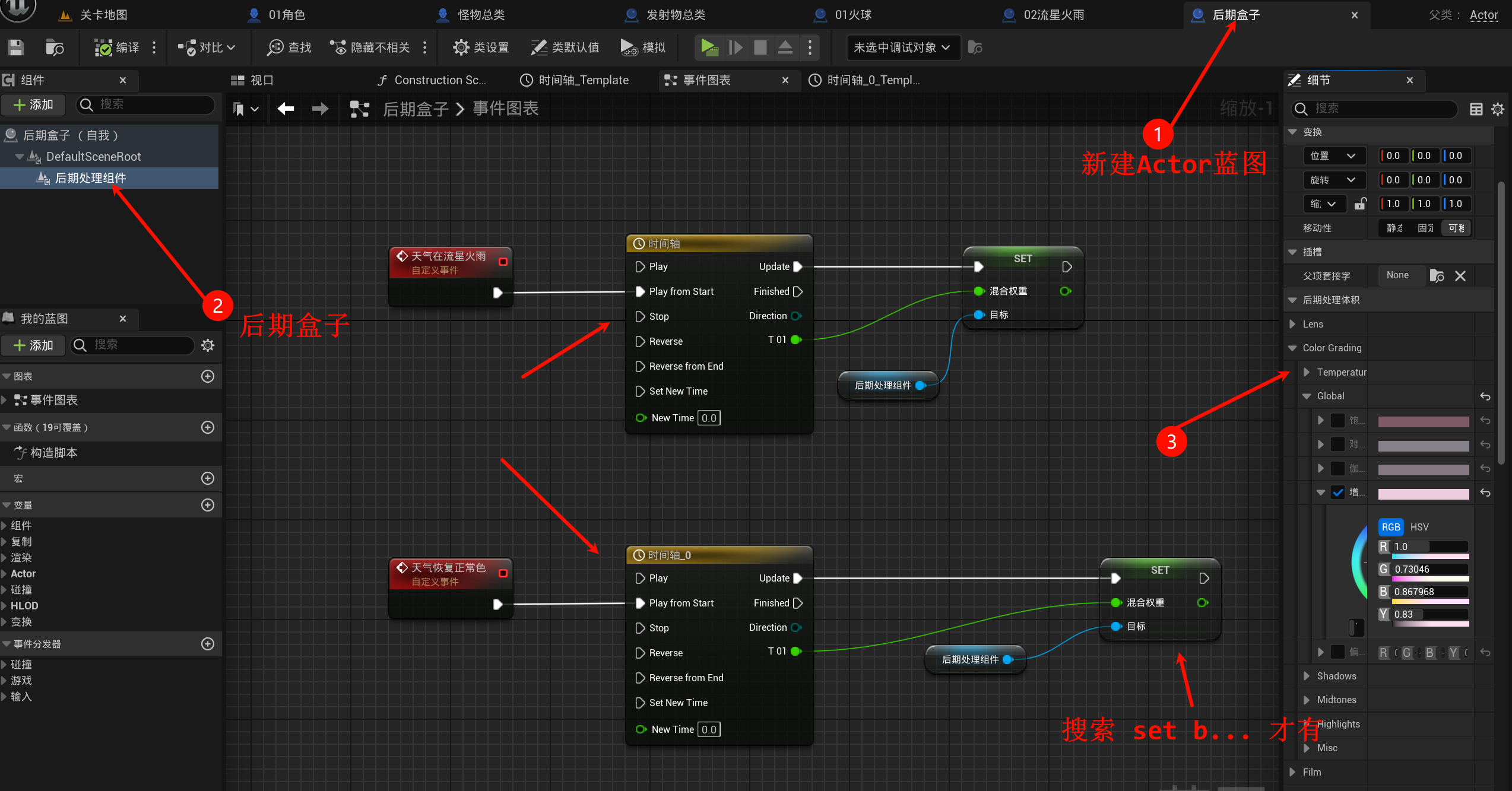Switch to the 01火球 tab
Screen dimensions: 1512x791
coord(852,15)
